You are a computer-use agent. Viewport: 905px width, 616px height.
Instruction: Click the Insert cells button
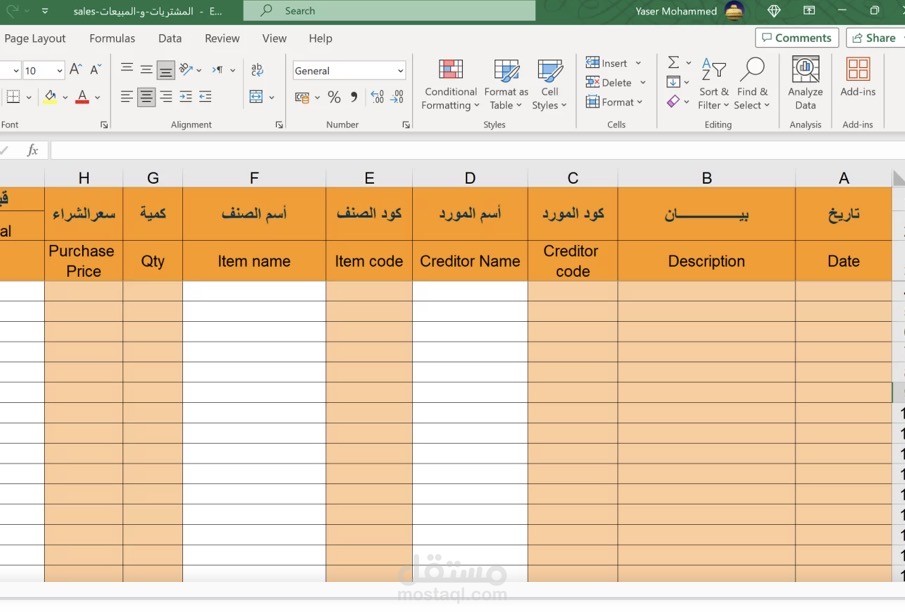(x=607, y=63)
